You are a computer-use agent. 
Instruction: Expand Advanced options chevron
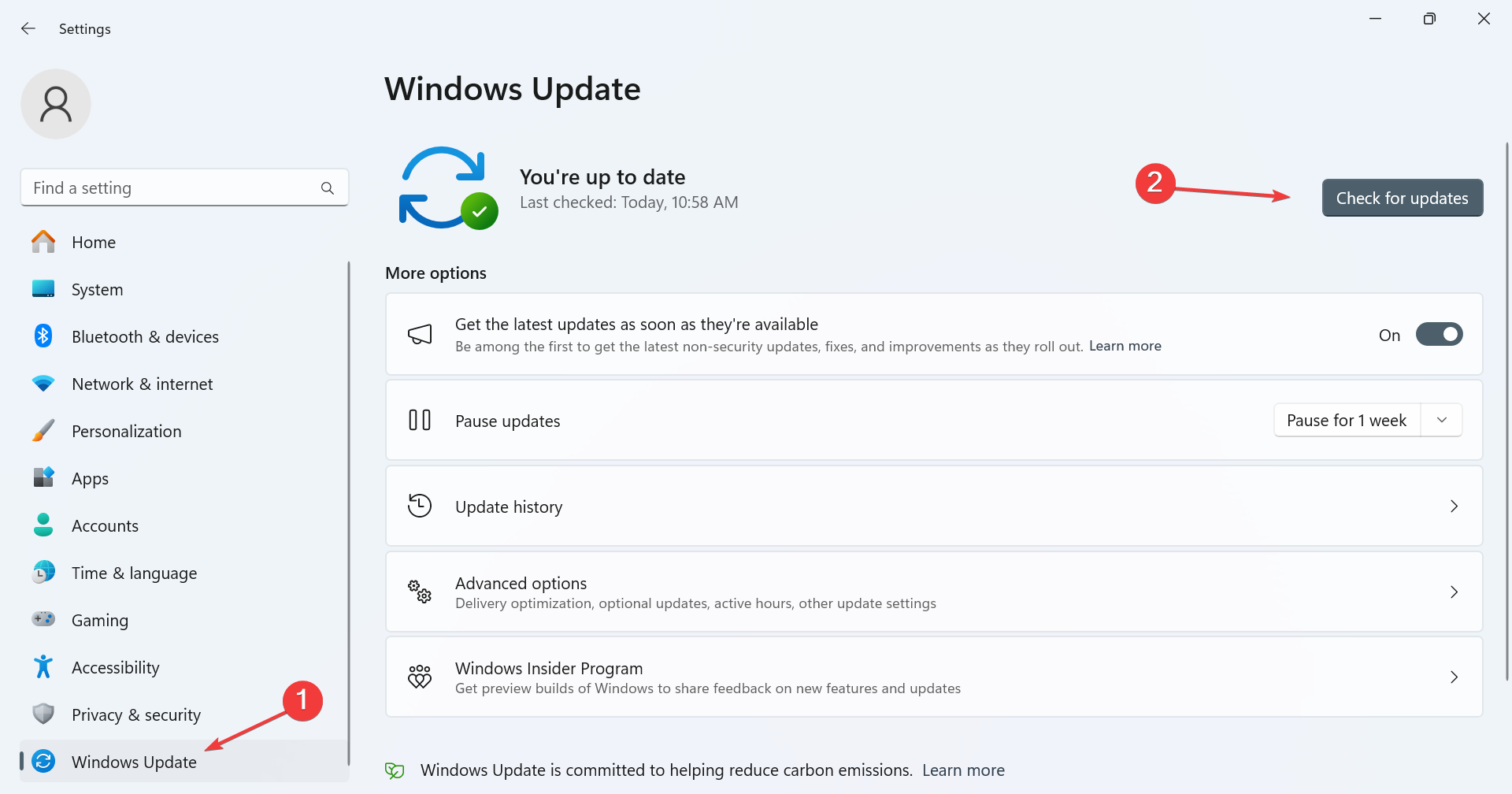tap(1454, 592)
